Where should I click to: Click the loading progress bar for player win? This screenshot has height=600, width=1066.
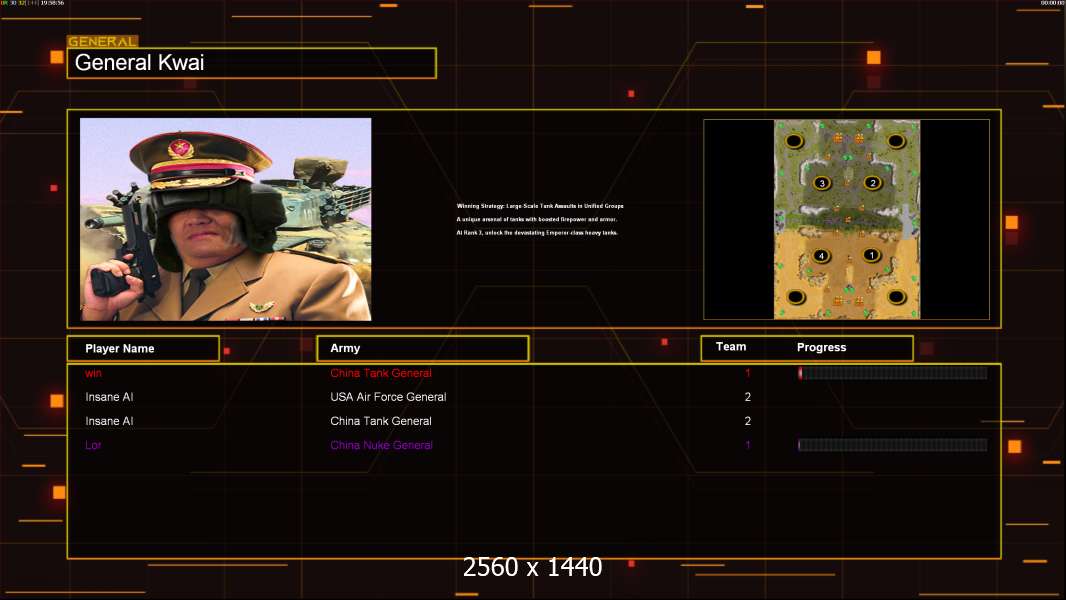(x=892, y=373)
